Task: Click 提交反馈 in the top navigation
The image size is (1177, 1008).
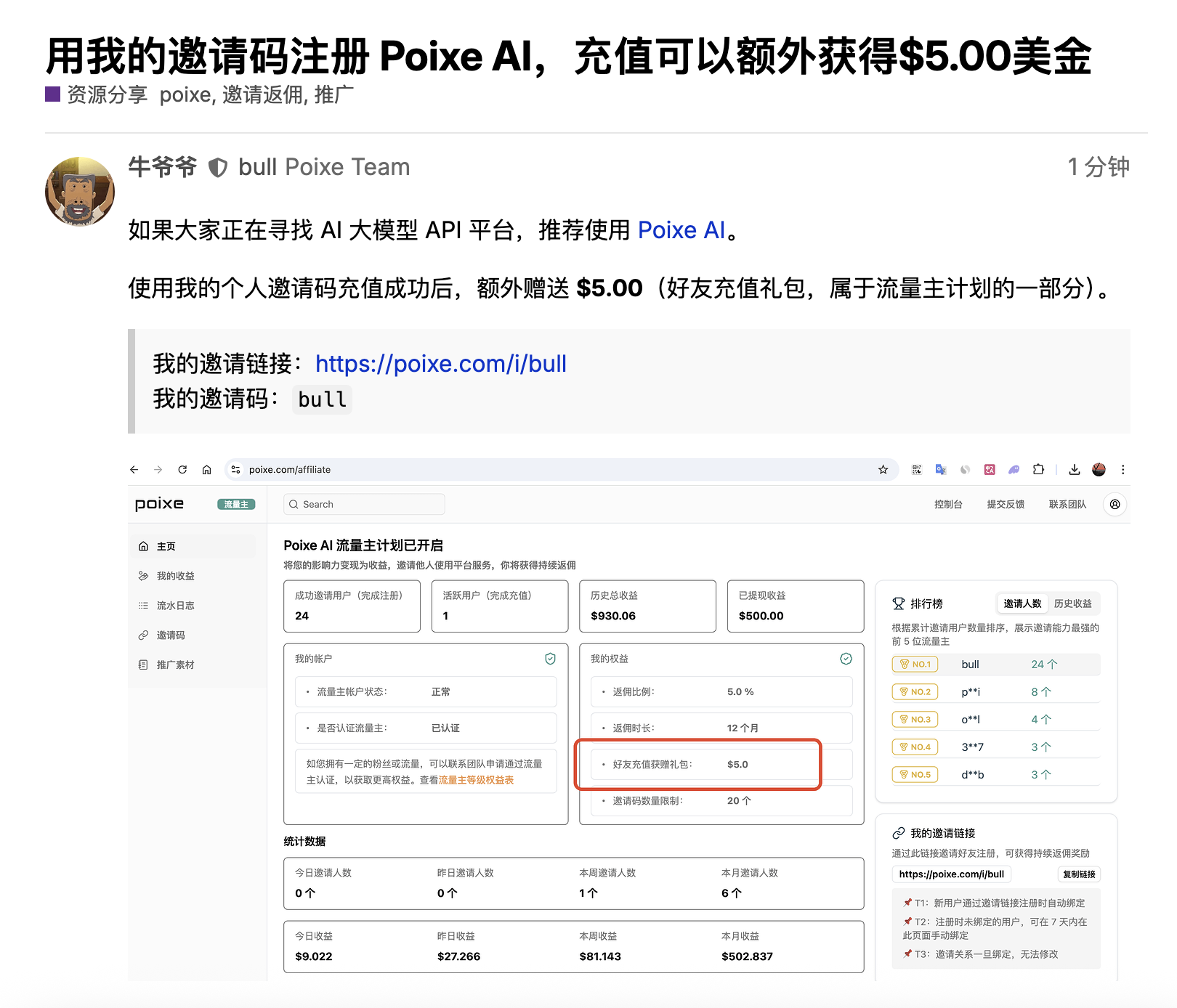Action: [1006, 504]
